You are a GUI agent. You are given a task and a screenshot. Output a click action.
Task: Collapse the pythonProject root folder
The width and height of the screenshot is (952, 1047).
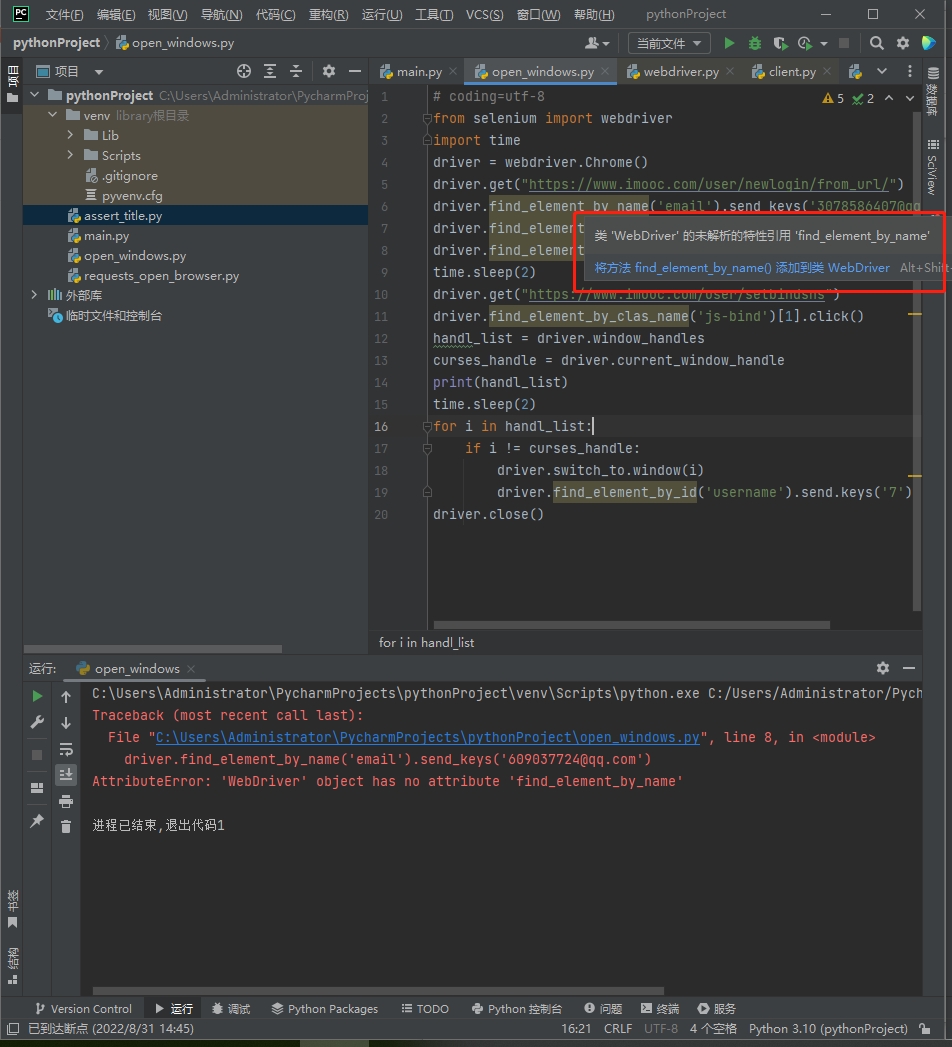[x=35, y=95]
